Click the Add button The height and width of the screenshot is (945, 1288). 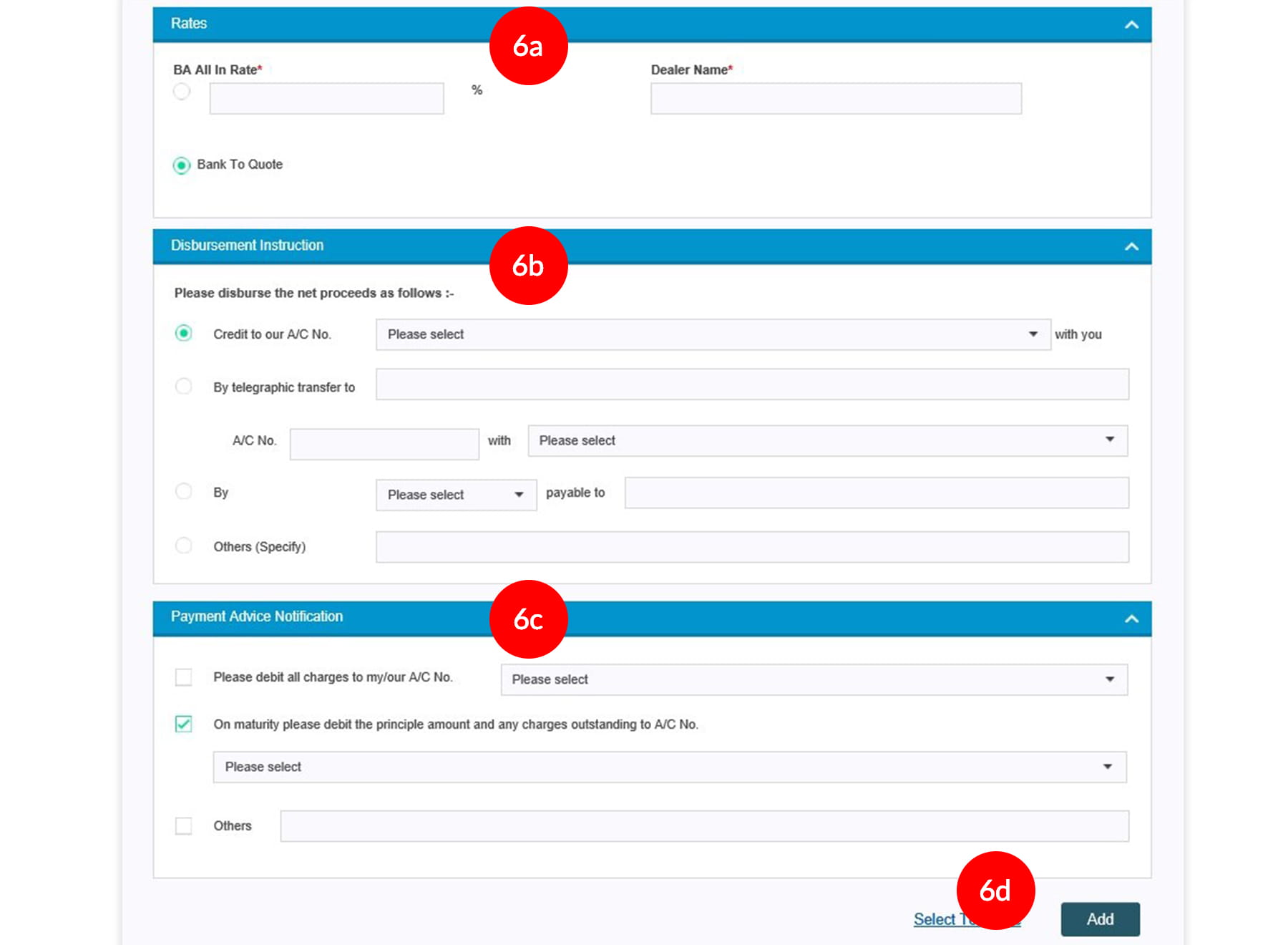(x=1100, y=919)
